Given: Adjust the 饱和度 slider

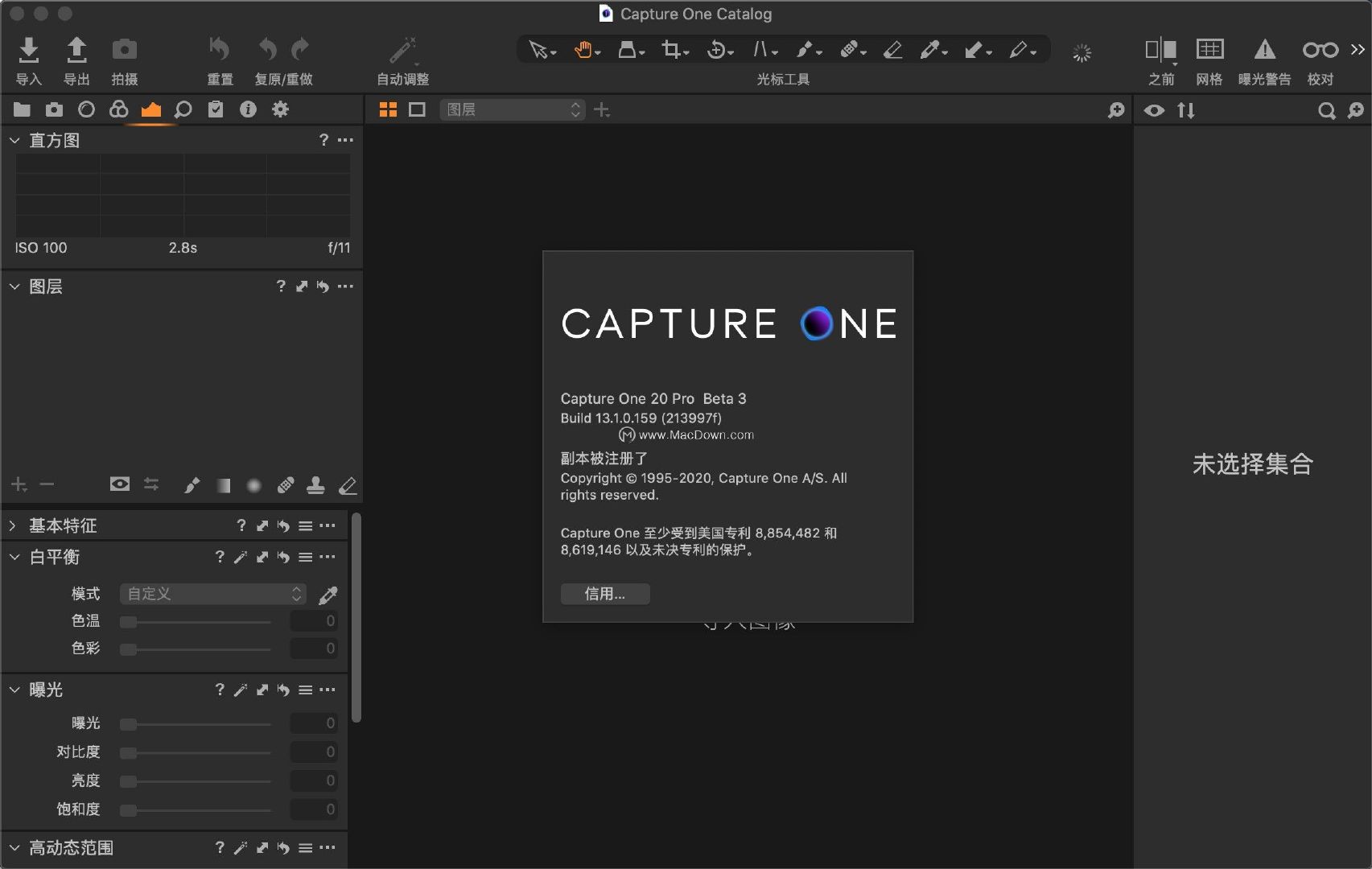Looking at the screenshot, I should coord(196,809).
